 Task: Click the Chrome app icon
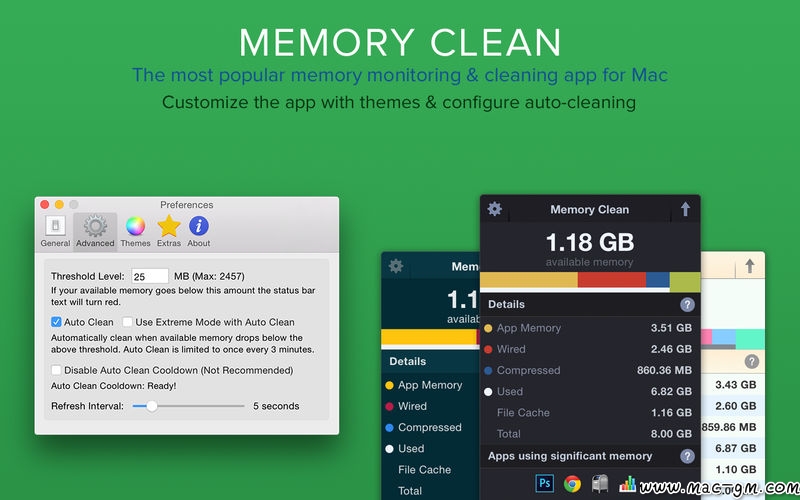572,483
